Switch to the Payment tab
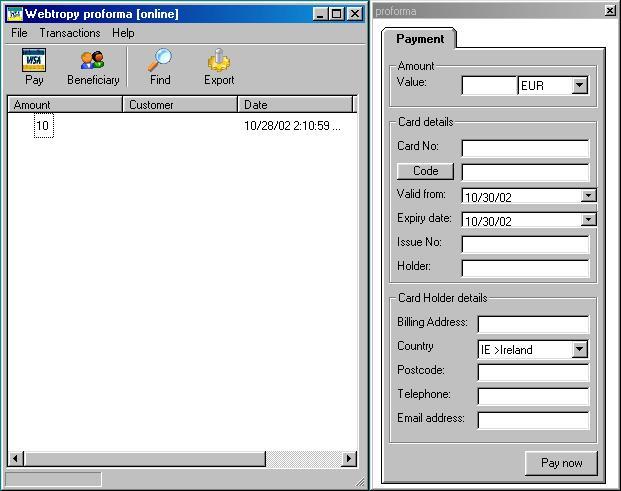 pyautogui.click(x=420, y=39)
